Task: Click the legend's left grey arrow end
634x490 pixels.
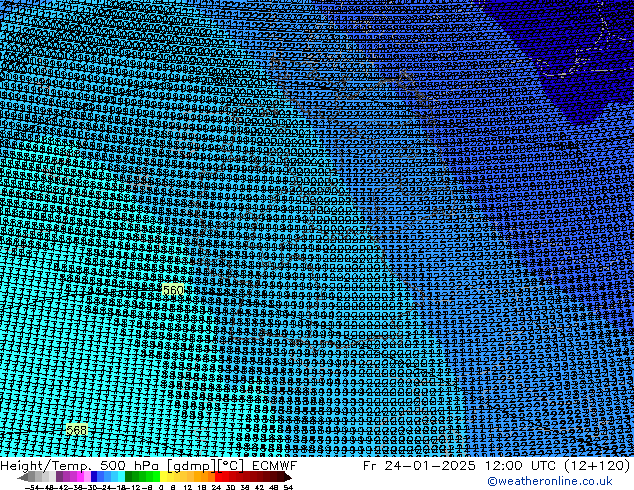Action: pos(23,477)
